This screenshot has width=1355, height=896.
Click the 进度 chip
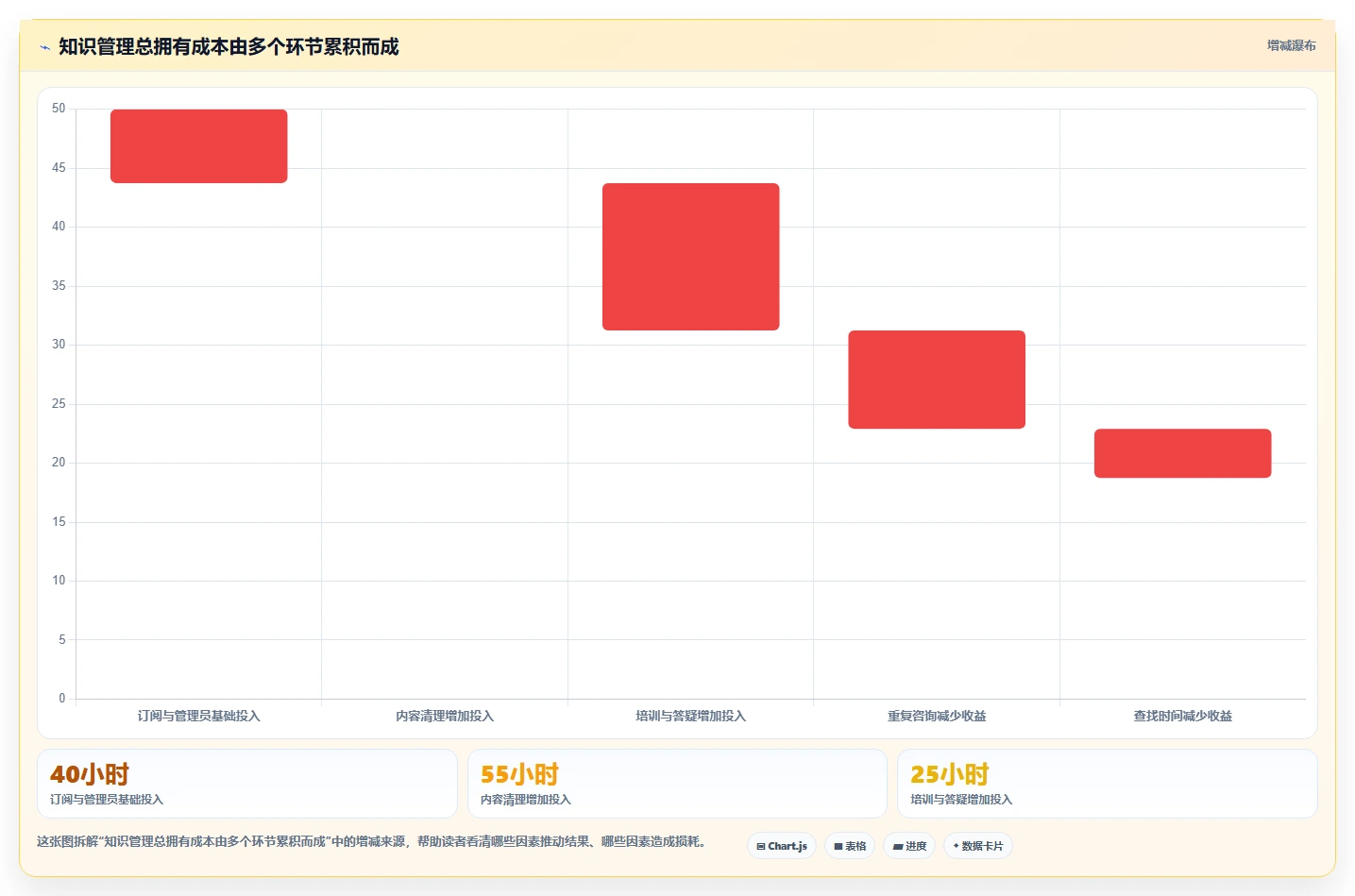(x=909, y=846)
